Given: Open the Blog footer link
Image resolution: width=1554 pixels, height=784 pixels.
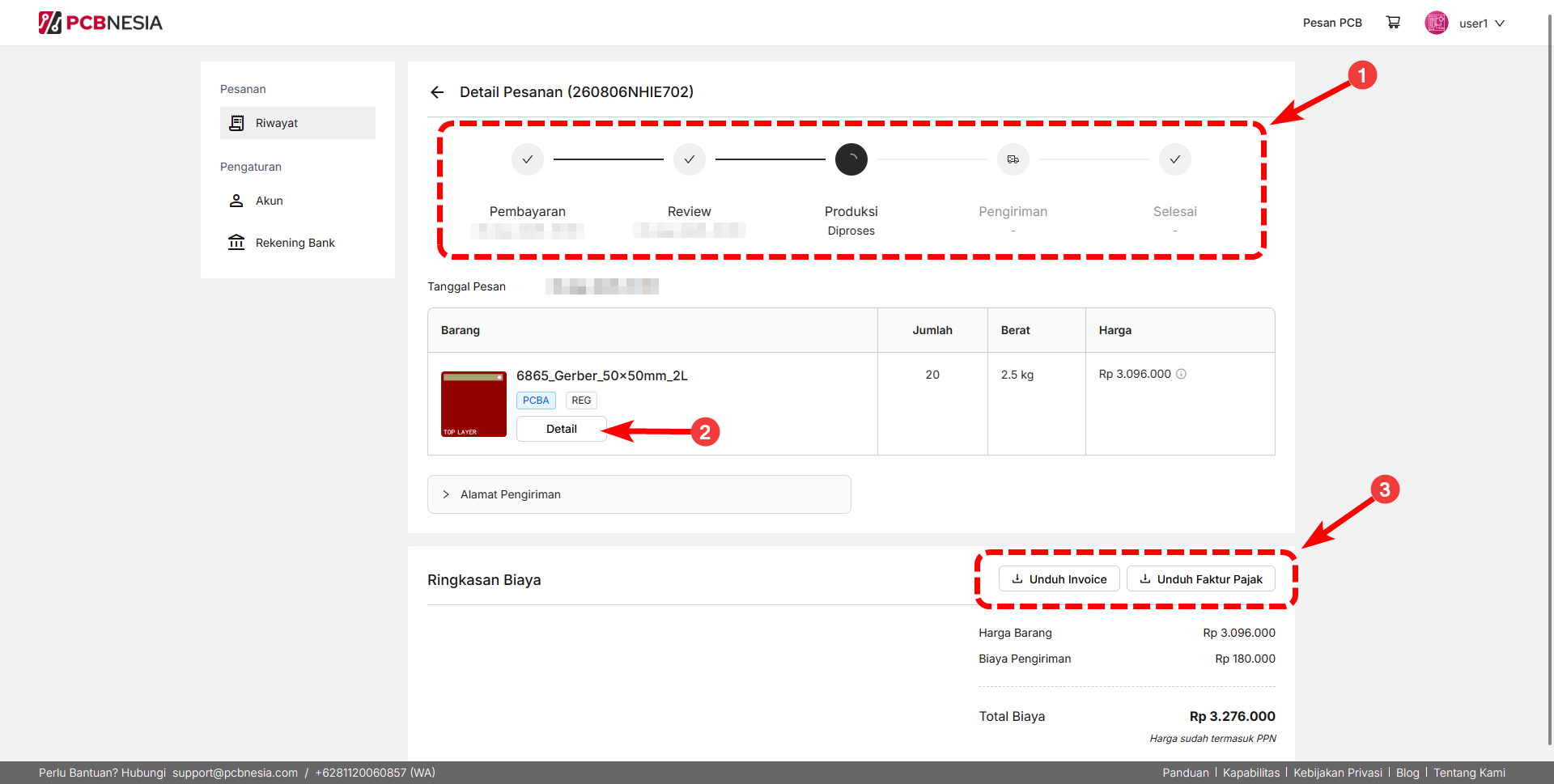Looking at the screenshot, I should [x=1408, y=773].
